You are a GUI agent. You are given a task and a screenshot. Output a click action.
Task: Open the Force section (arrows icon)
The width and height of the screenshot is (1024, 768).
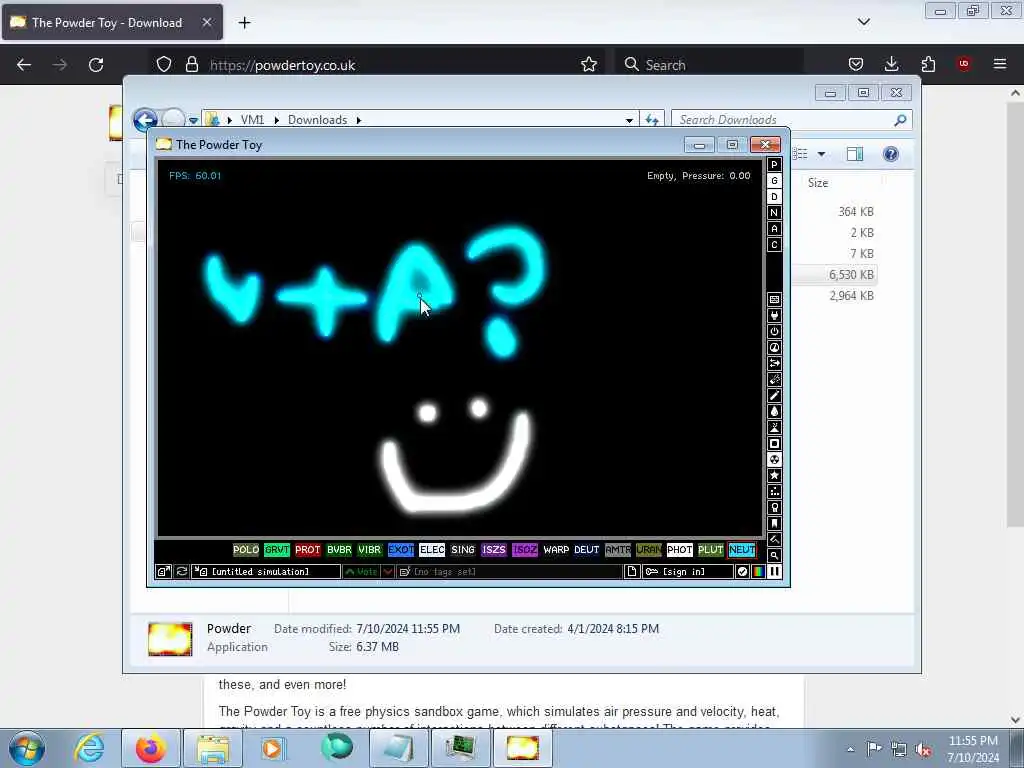pos(775,364)
